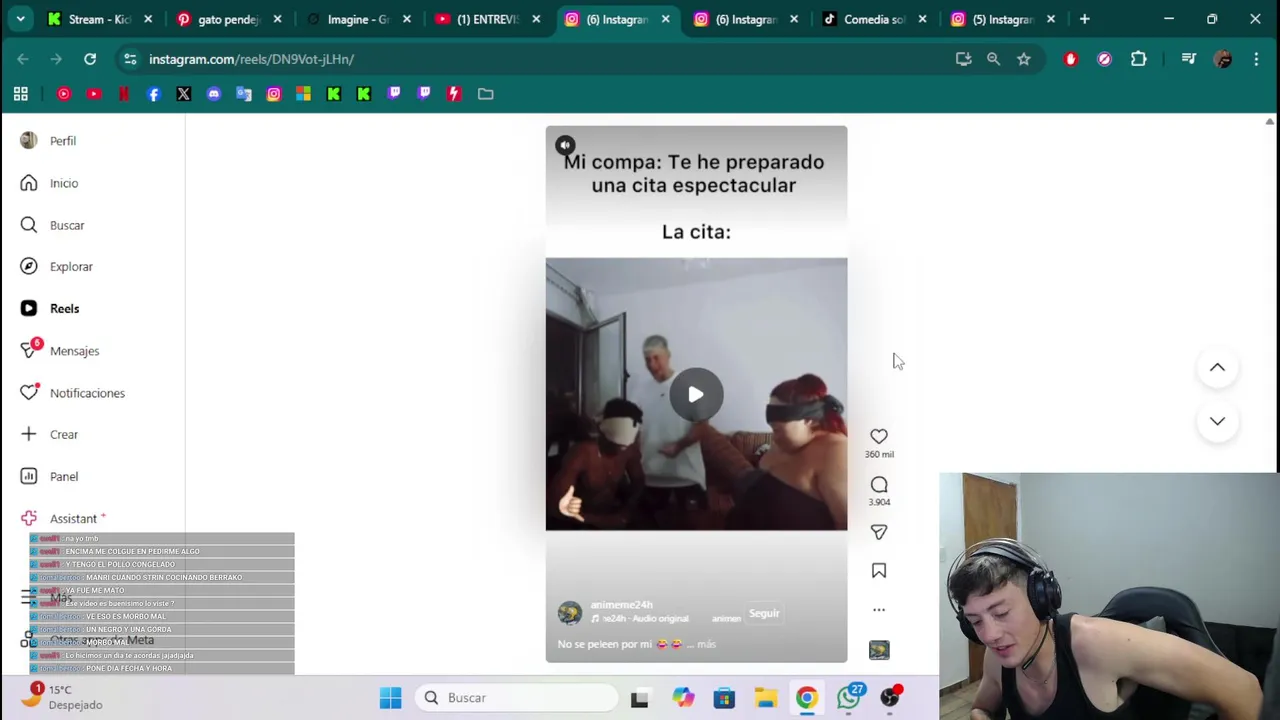Viewport: 1280px width, 720px height.
Task: Open the Discord bookmark
Action: tap(214, 94)
